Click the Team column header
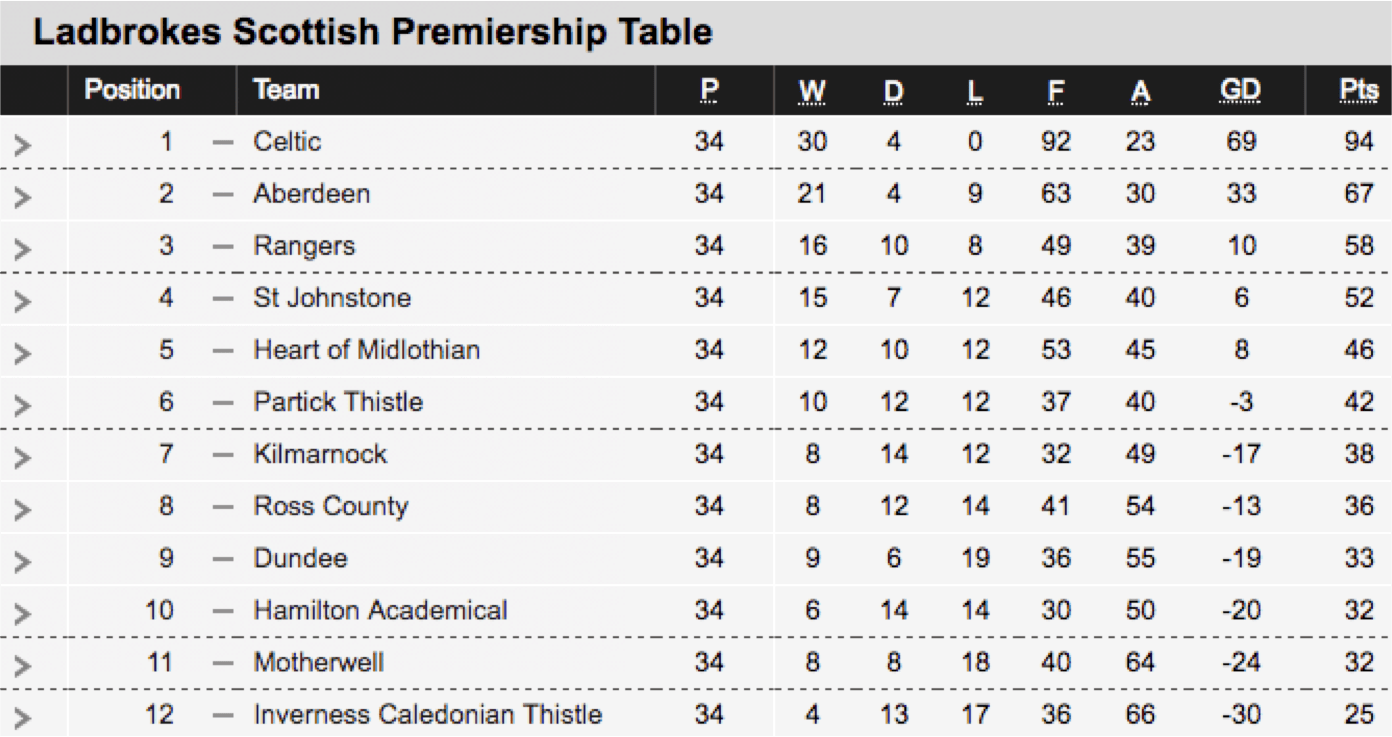The height and width of the screenshot is (737, 1392). (x=286, y=90)
